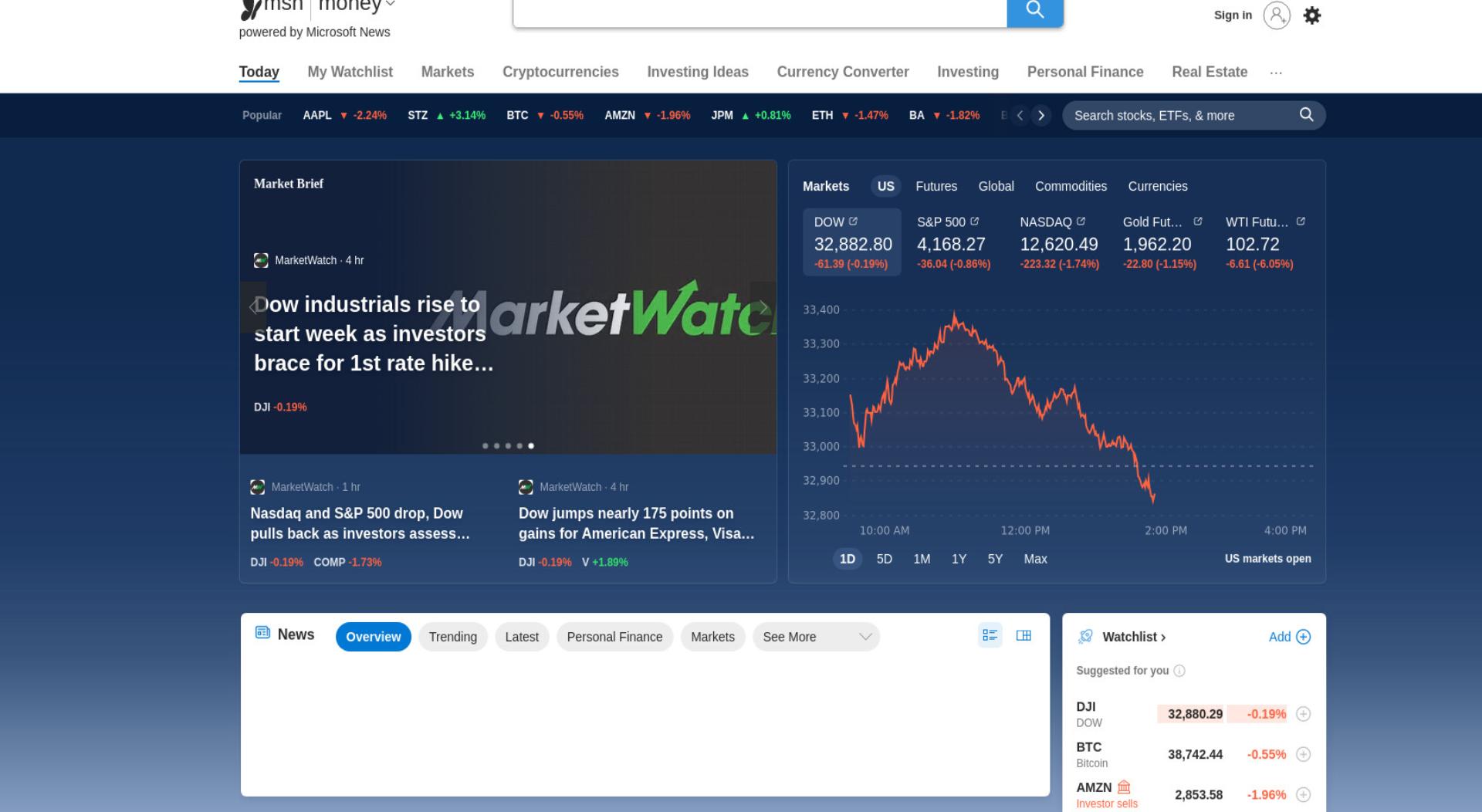Open the My Watchlist tab

(x=350, y=72)
